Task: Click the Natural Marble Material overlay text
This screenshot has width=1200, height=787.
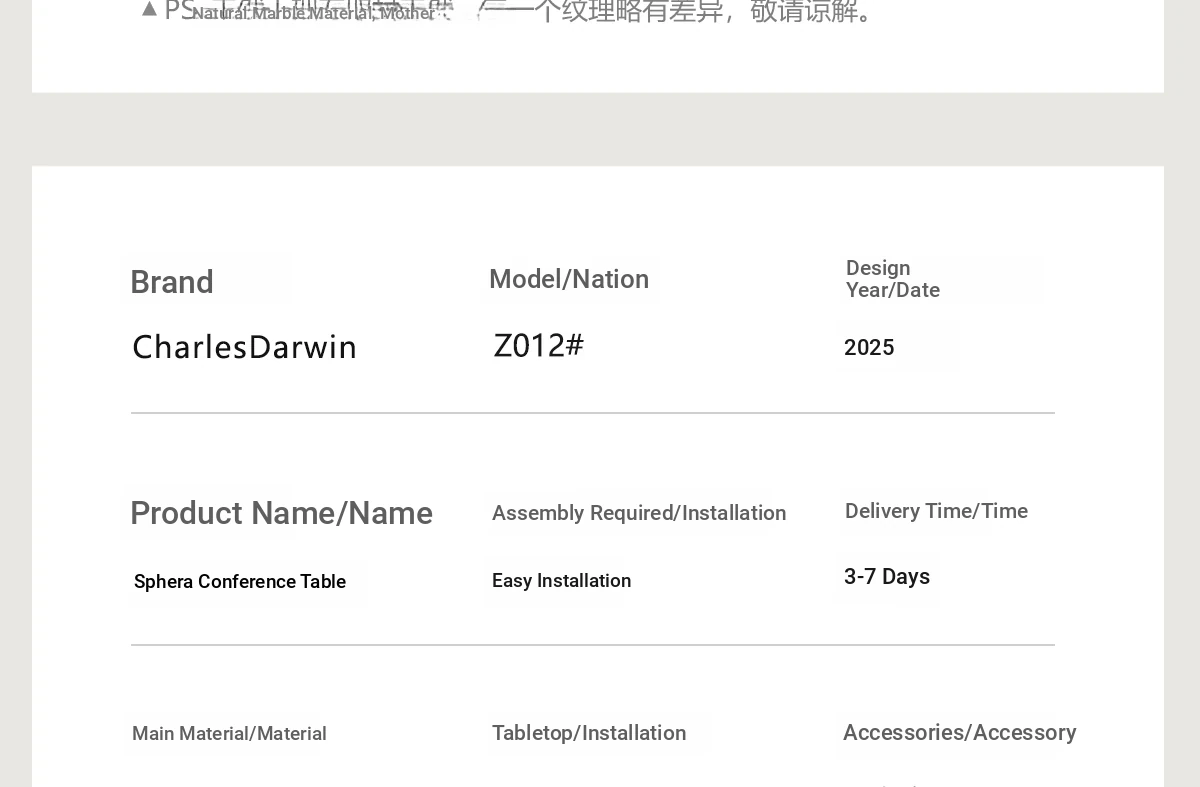Action: pyautogui.click(x=312, y=14)
